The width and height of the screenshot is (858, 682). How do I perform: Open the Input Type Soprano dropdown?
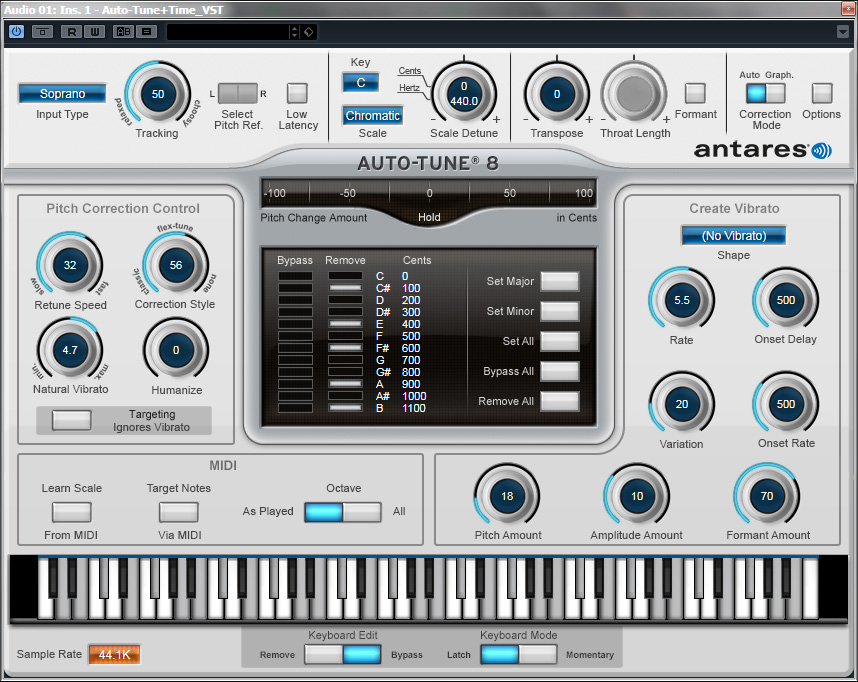click(x=62, y=94)
